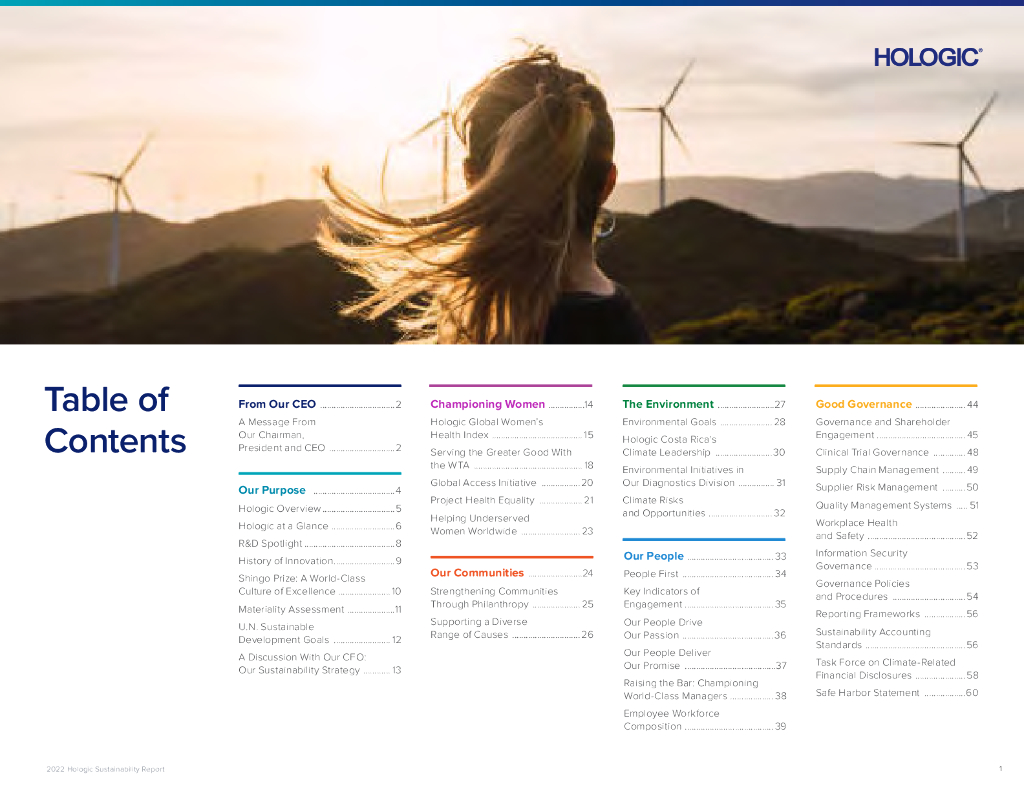Image resolution: width=1024 pixels, height=791 pixels.
Task: Go to Our Communities section heading
Action: coord(511,573)
